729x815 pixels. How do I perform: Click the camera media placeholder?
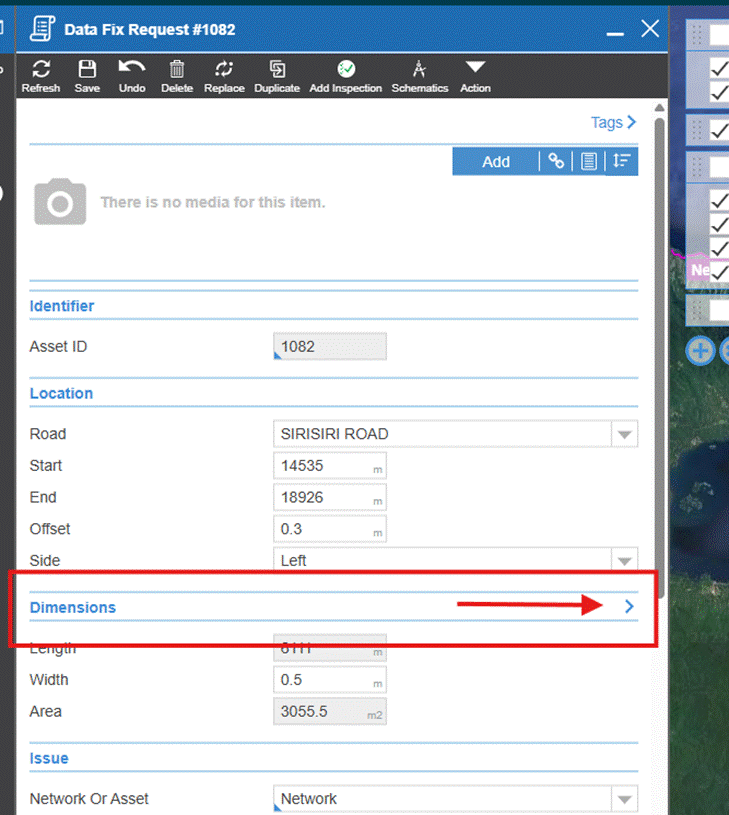[60, 202]
